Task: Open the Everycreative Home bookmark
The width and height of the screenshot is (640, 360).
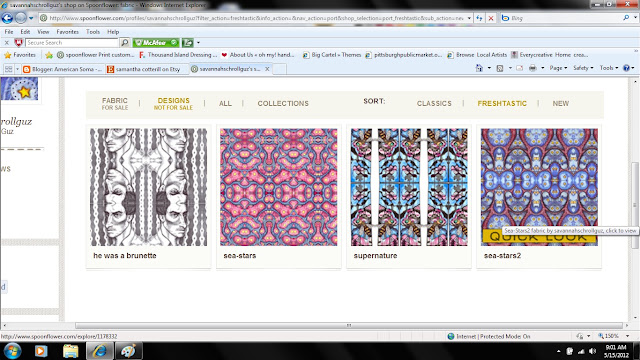Action: click(549, 55)
